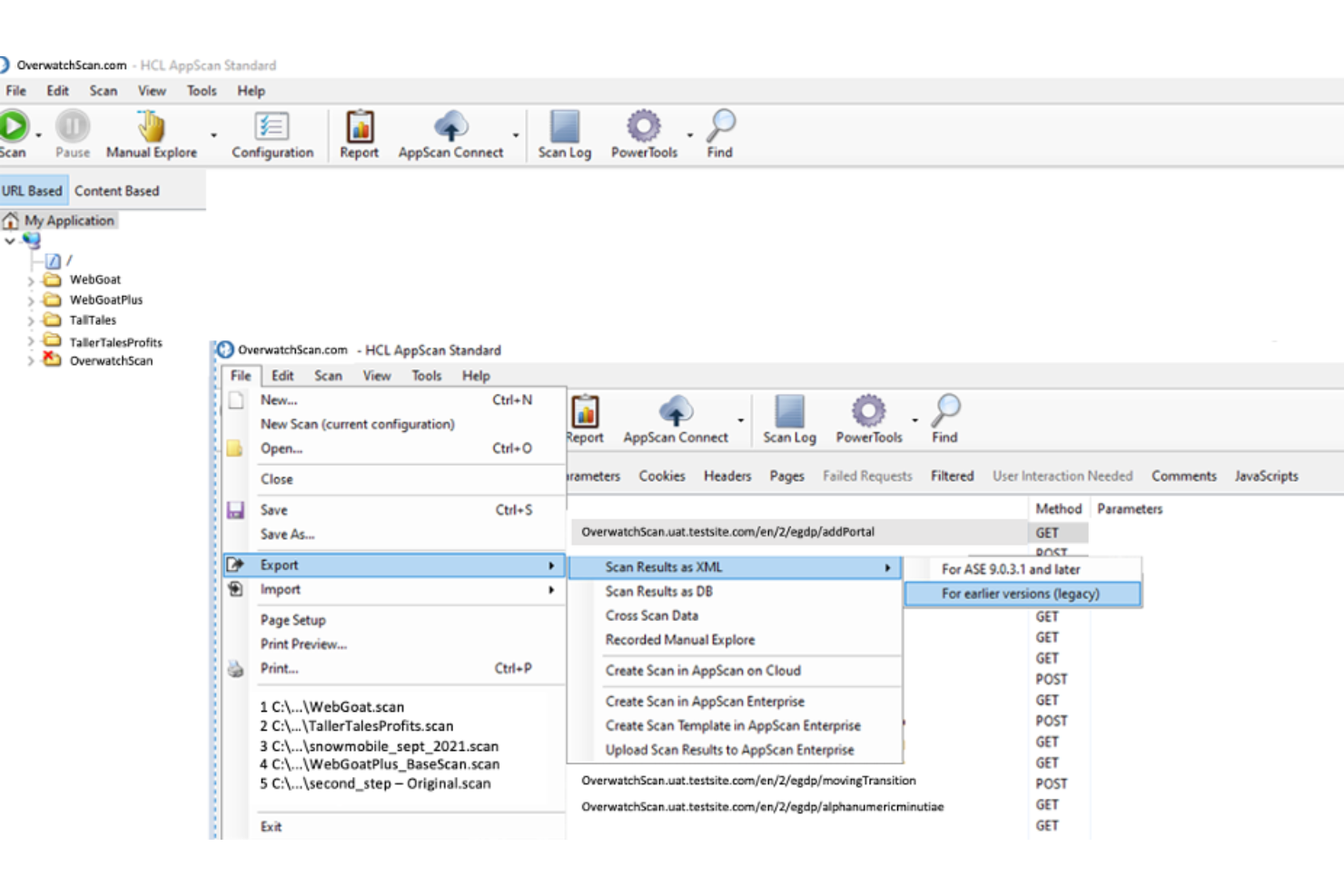The image size is (1344, 896).
Task: Click AppScan Connect cloud icon in back window
Action: coord(451,125)
